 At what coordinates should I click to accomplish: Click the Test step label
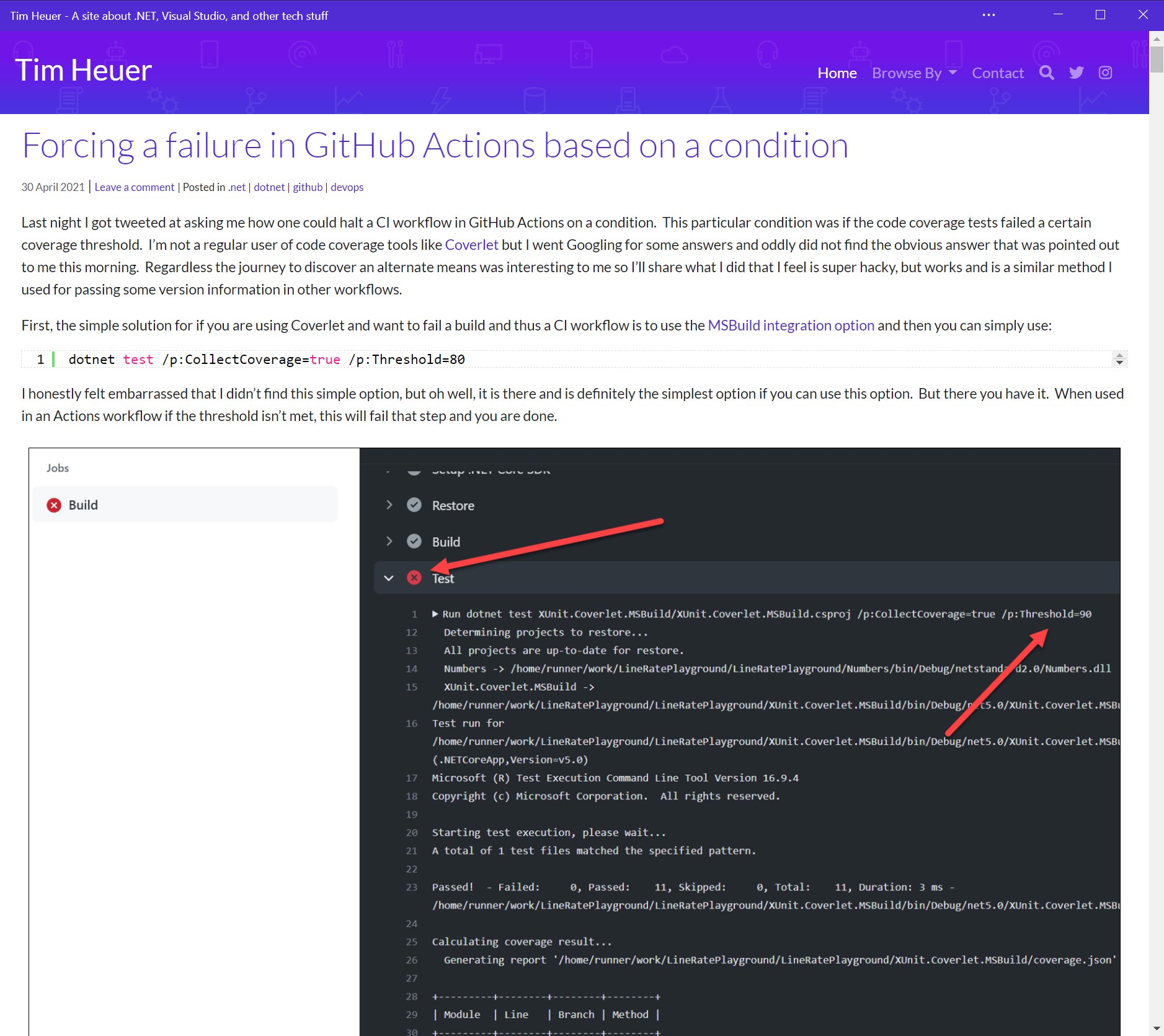click(x=443, y=578)
